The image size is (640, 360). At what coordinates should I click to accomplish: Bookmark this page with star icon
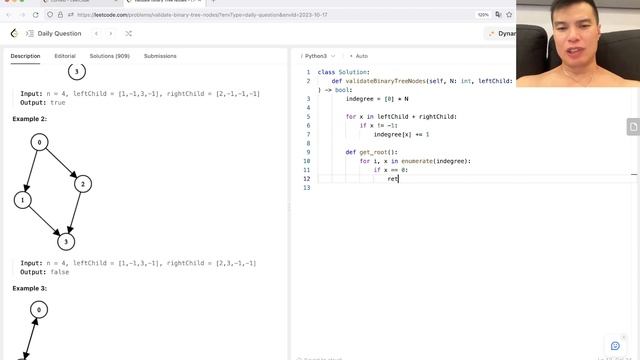tap(509, 15)
